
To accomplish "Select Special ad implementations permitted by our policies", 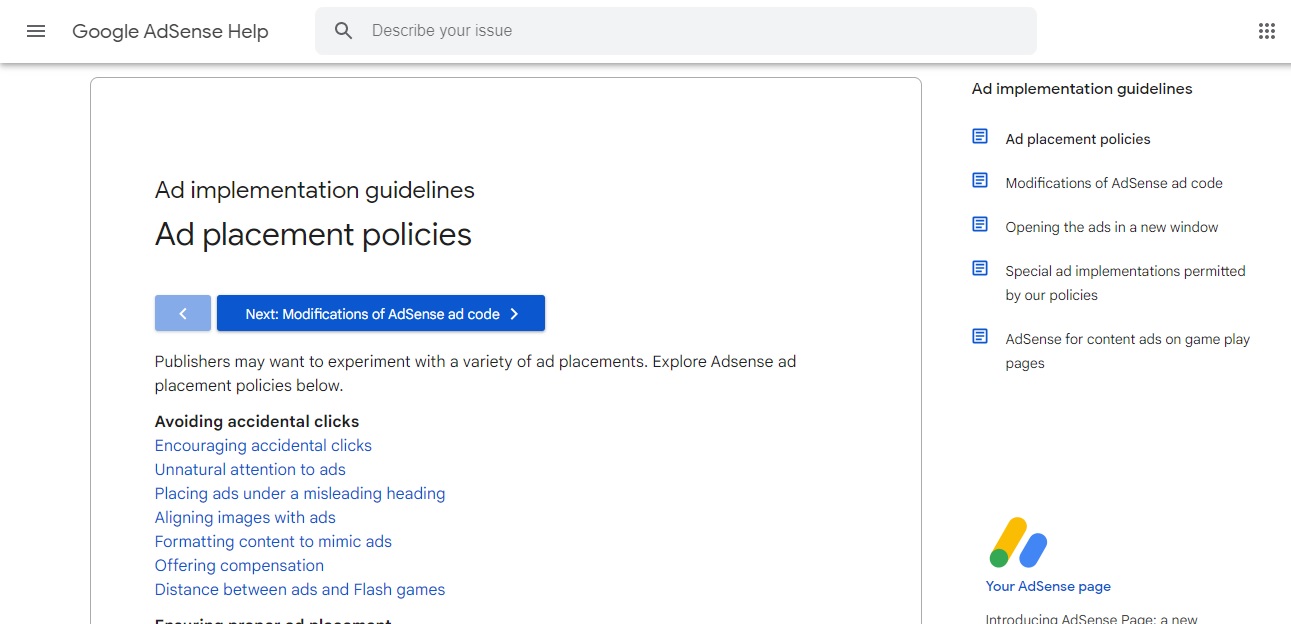I will pos(1126,283).
